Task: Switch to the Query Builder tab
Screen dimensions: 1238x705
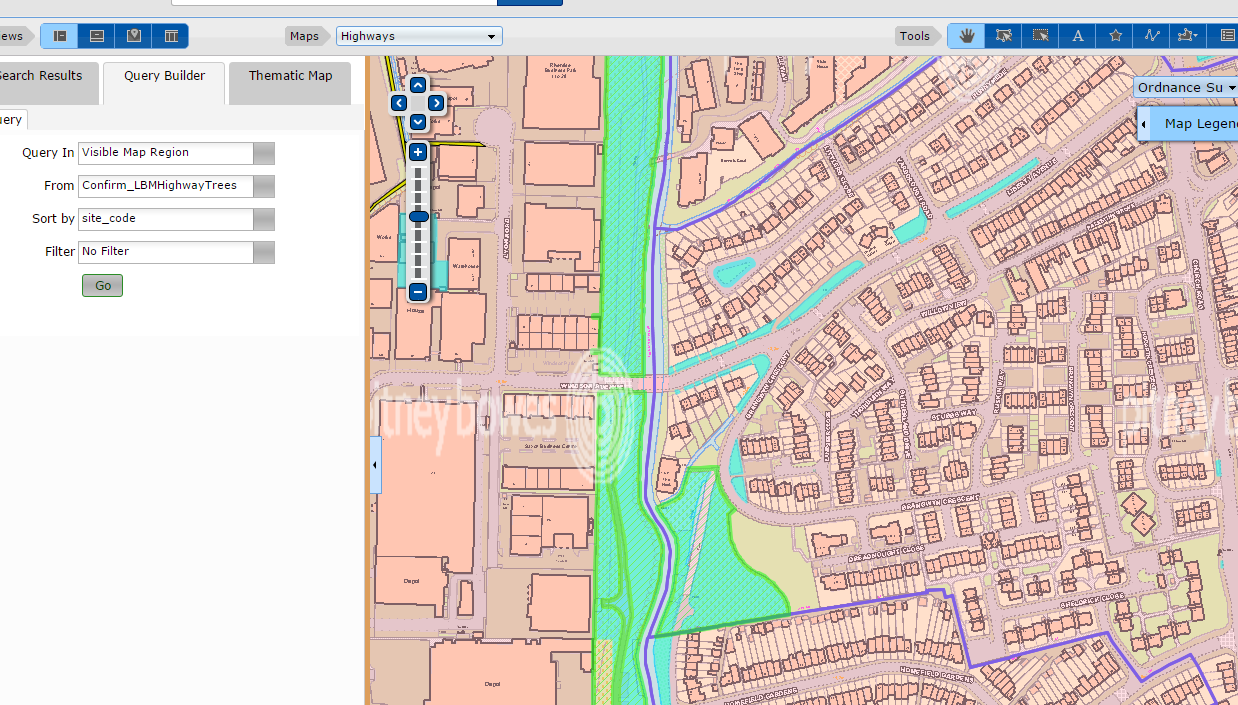Action: click(164, 83)
